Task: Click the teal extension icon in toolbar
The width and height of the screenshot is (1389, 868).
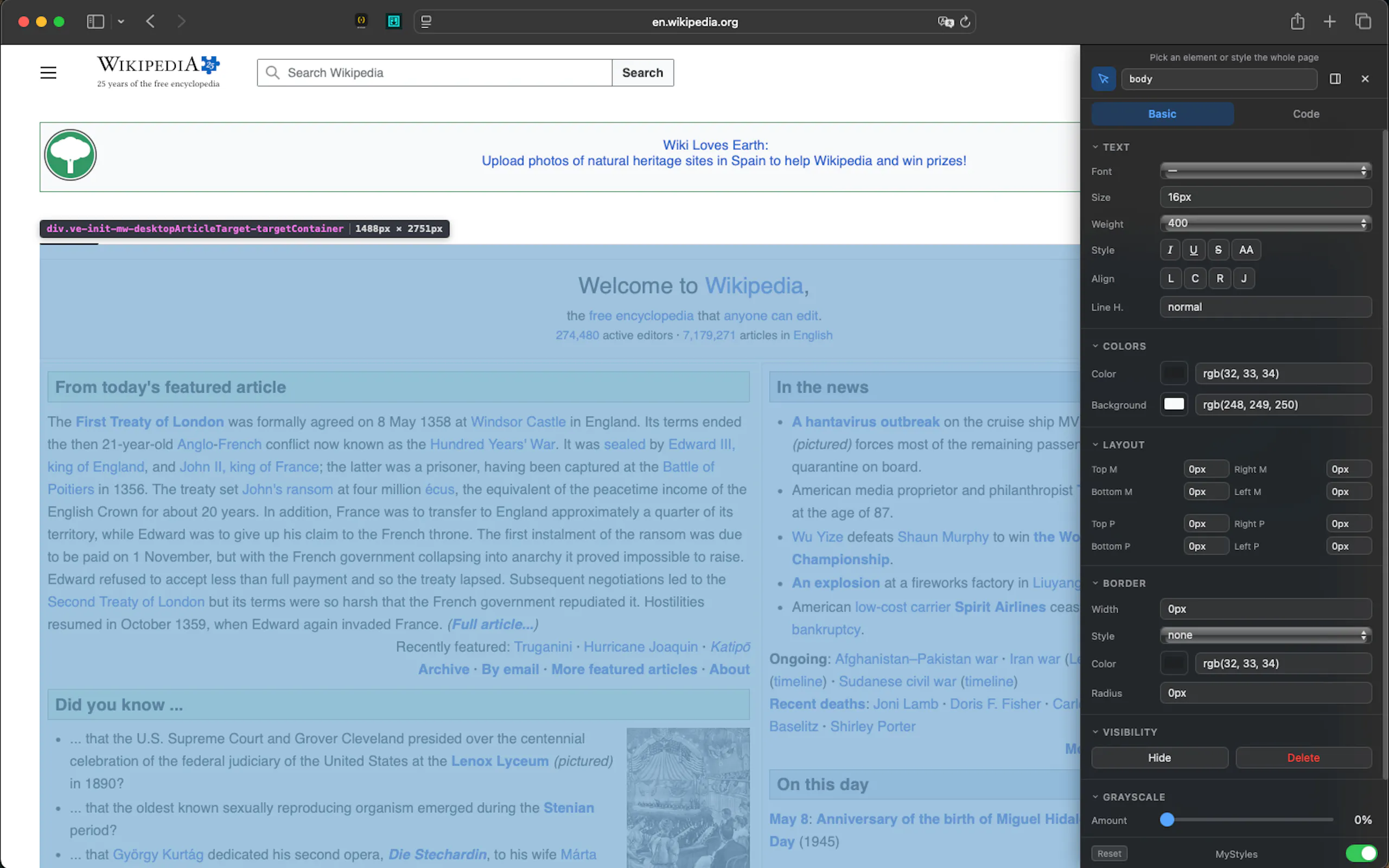Action: click(x=394, y=22)
